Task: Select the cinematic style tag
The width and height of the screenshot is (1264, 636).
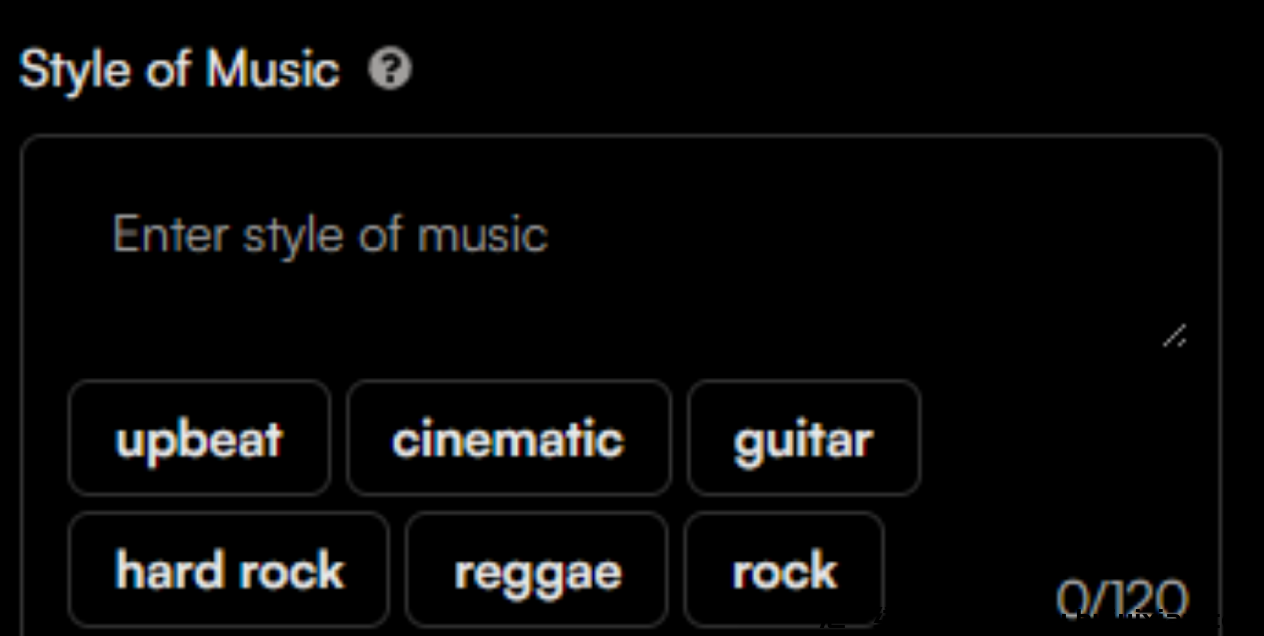Action: pos(508,438)
